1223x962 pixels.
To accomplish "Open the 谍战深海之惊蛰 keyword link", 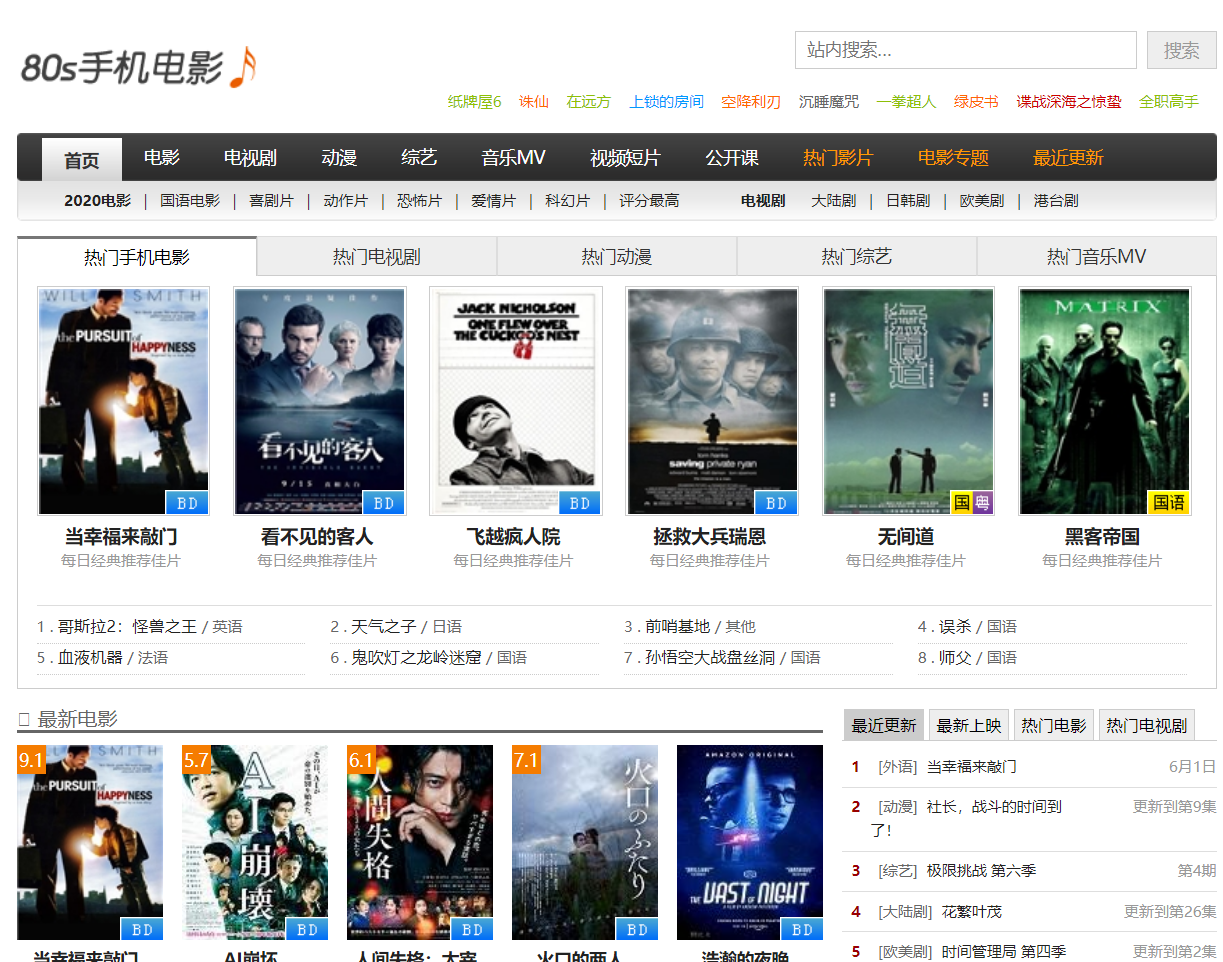I will pos(1069,101).
